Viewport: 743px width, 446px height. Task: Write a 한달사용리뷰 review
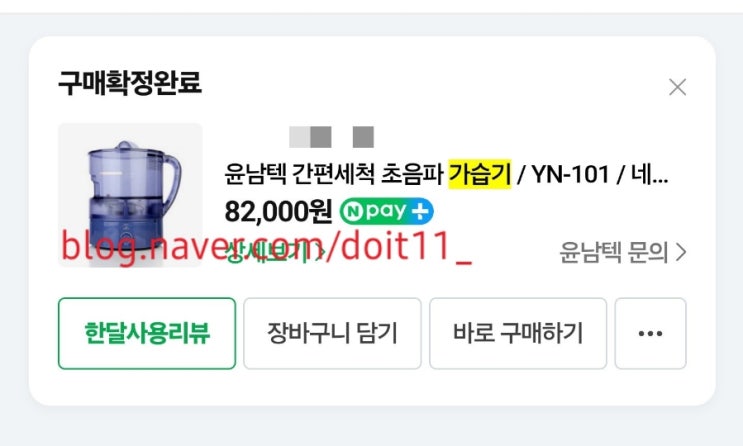pos(147,333)
